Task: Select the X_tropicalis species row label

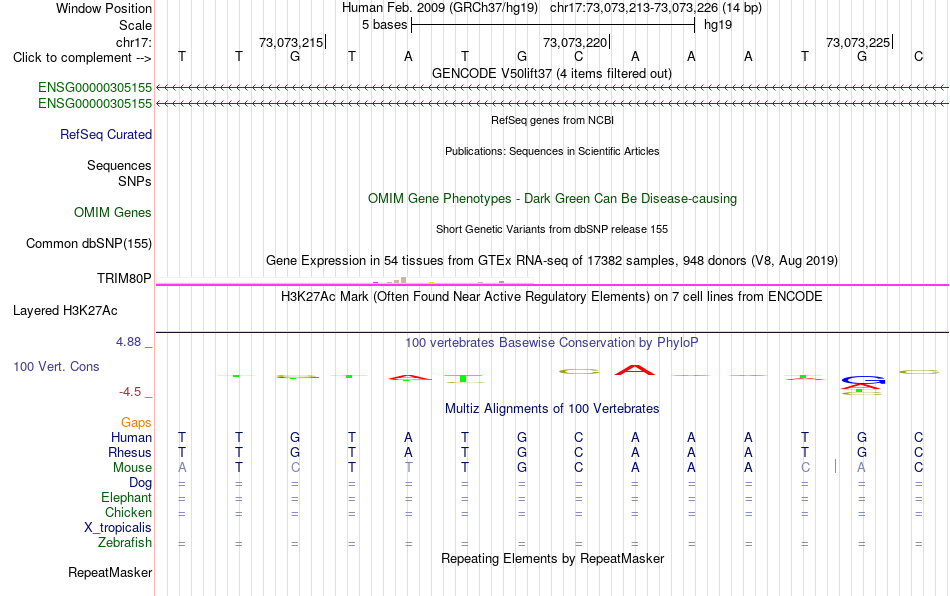Action: tap(118, 528)
